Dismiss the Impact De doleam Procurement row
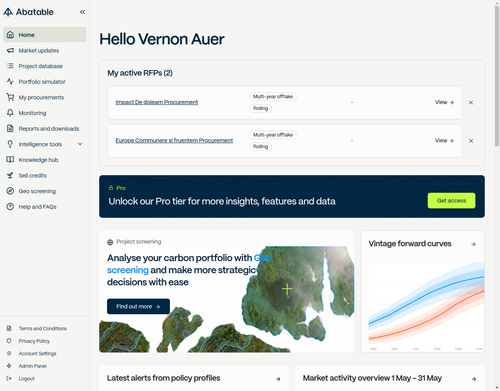The height and width of the screenshot is (391, 500). click(471, 103)
